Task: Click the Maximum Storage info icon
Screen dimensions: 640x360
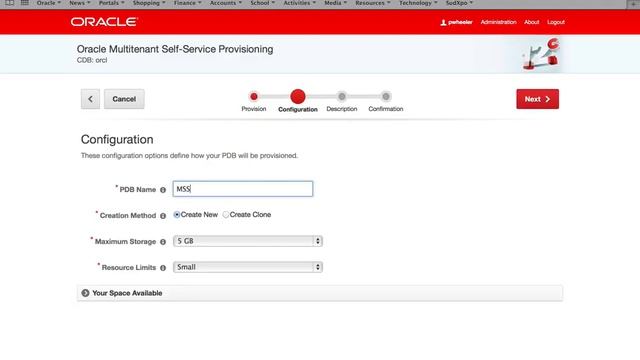Action: tap(163, 242)
